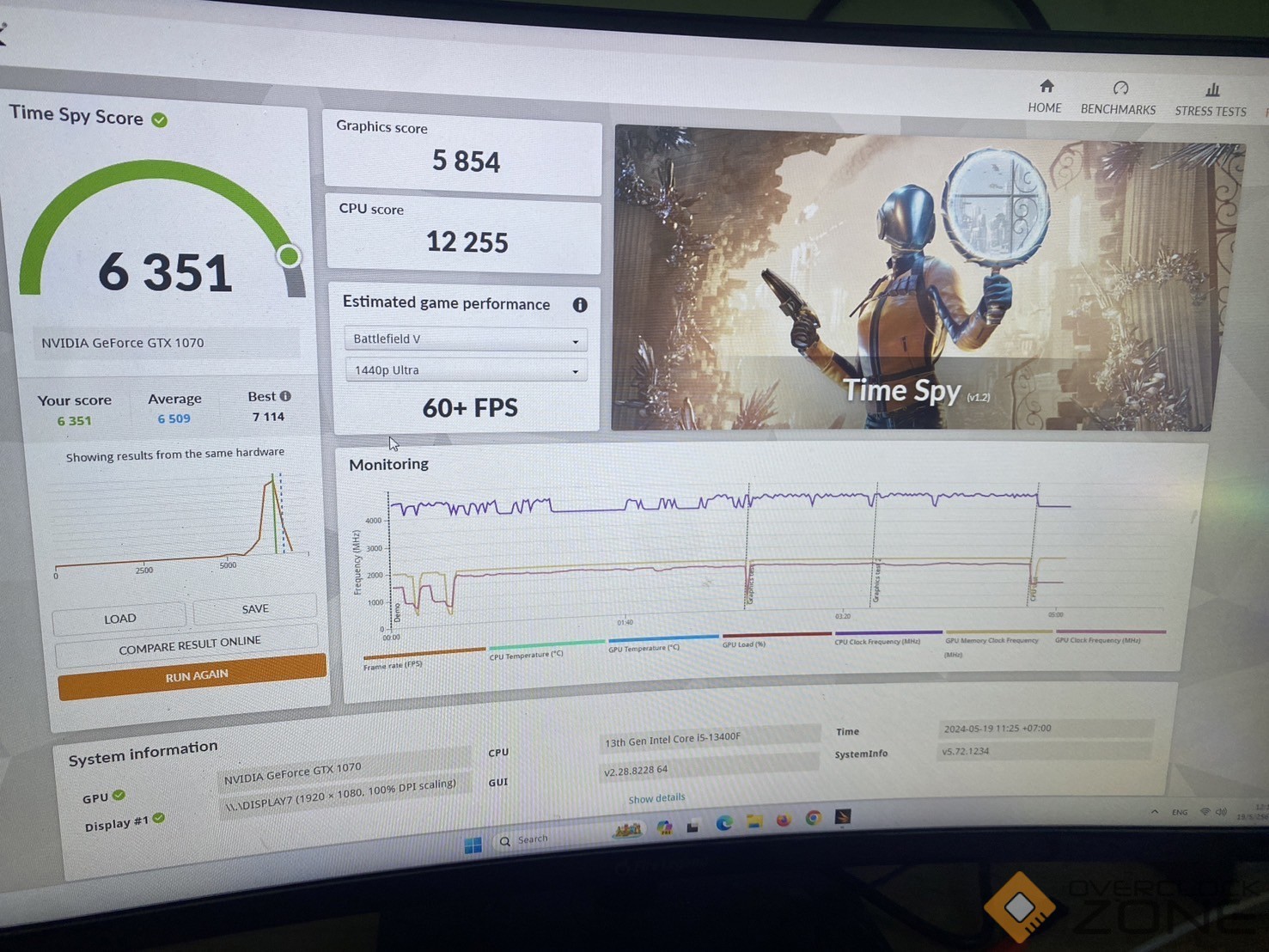Click the Time value 2024-05-19 11:25
Viewport: 1269px width, 952px height.
point(1045,729)
